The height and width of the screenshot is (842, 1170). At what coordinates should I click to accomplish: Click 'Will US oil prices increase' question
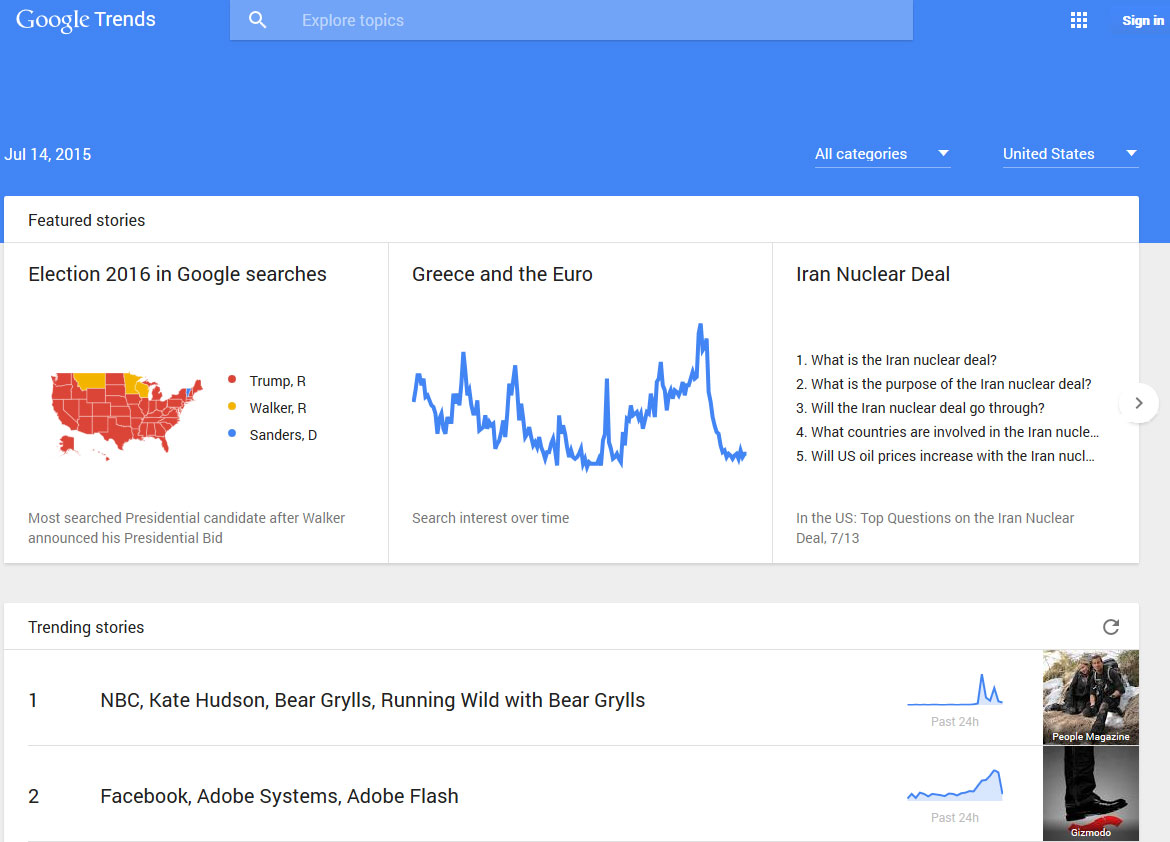point(945,455)
